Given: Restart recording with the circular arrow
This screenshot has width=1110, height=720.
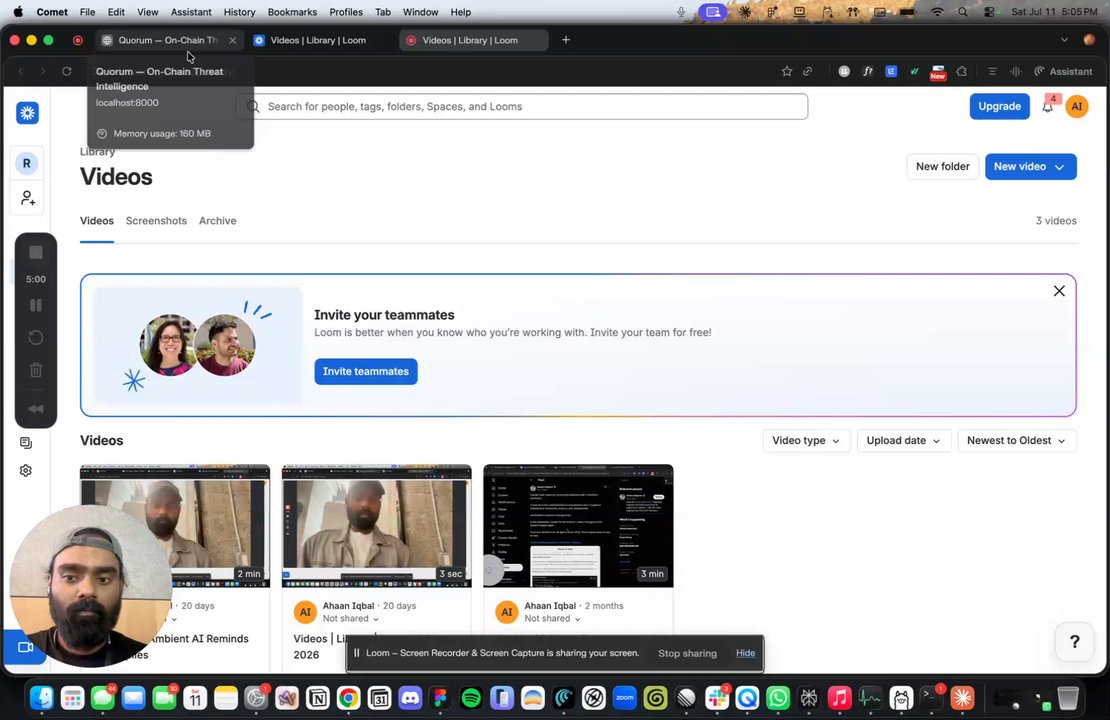Looking at the screenshot, I should tap(36, 338).
